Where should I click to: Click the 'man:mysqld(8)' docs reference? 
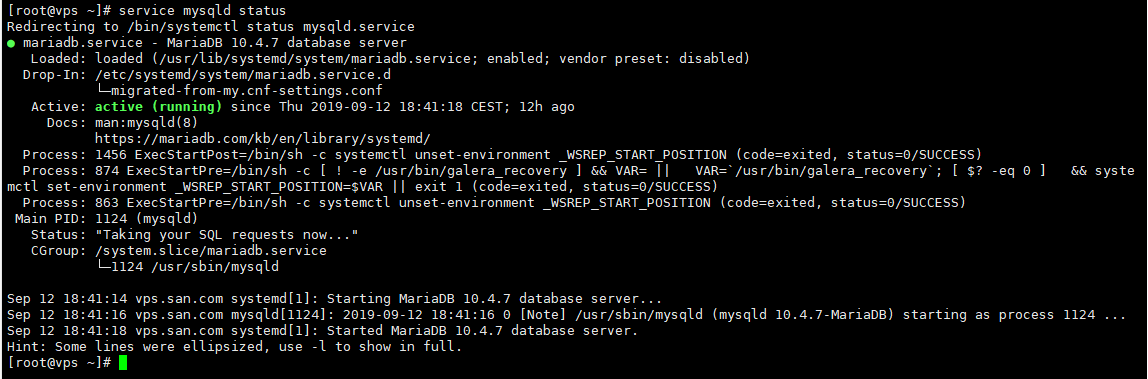[147, 122]
